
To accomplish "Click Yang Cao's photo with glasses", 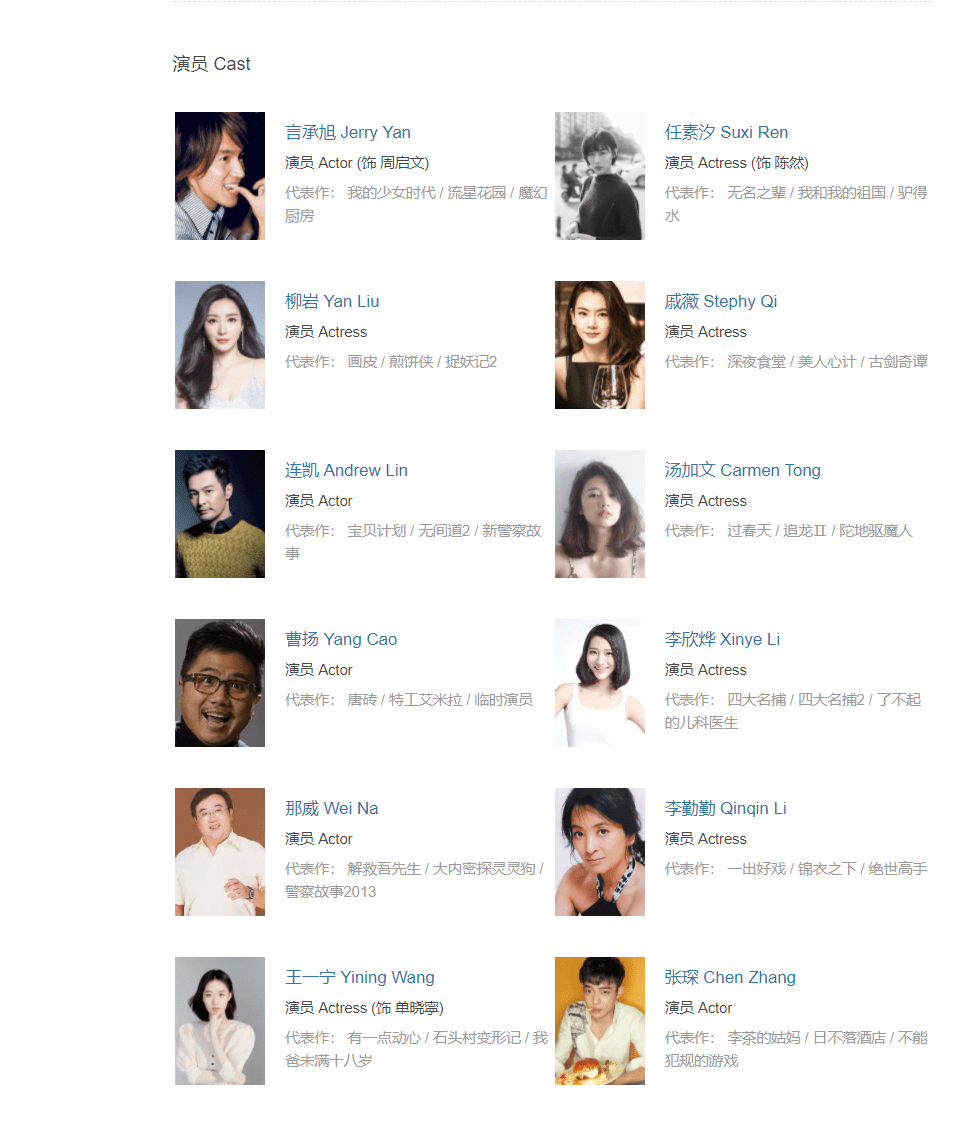I will click(220, 683).
